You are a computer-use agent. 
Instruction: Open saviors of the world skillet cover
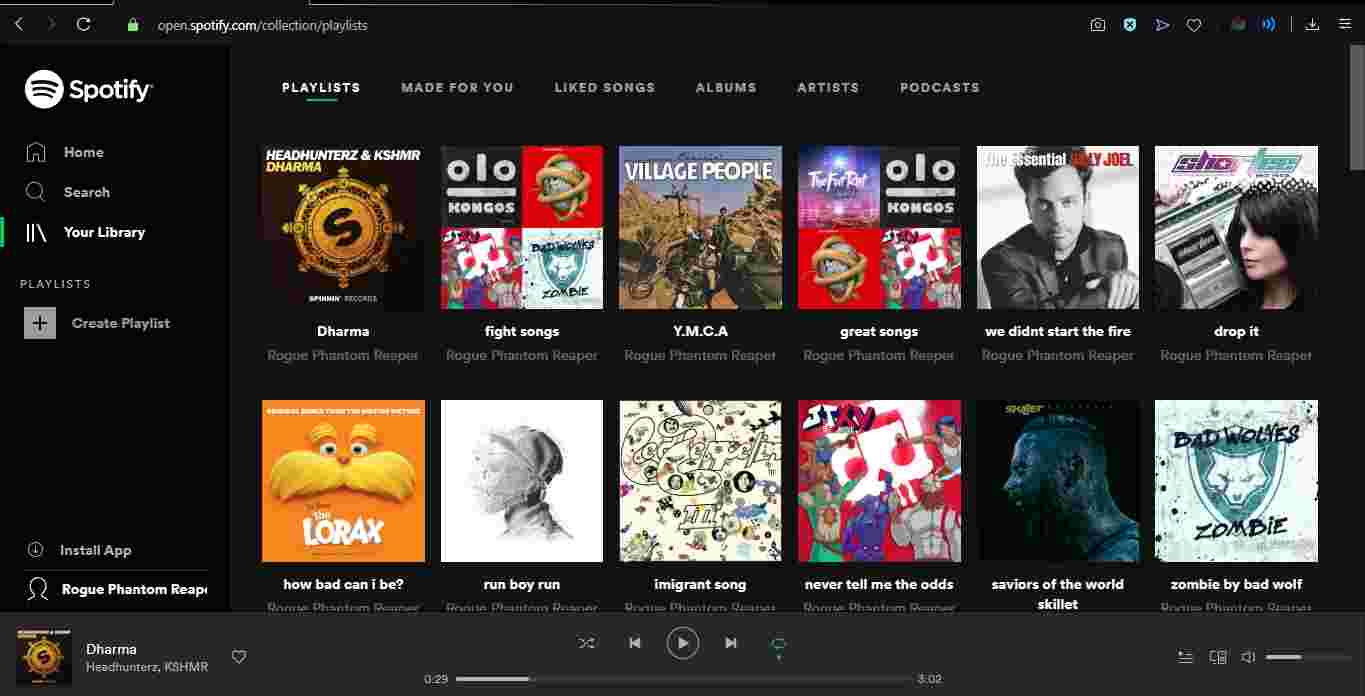1058,481
